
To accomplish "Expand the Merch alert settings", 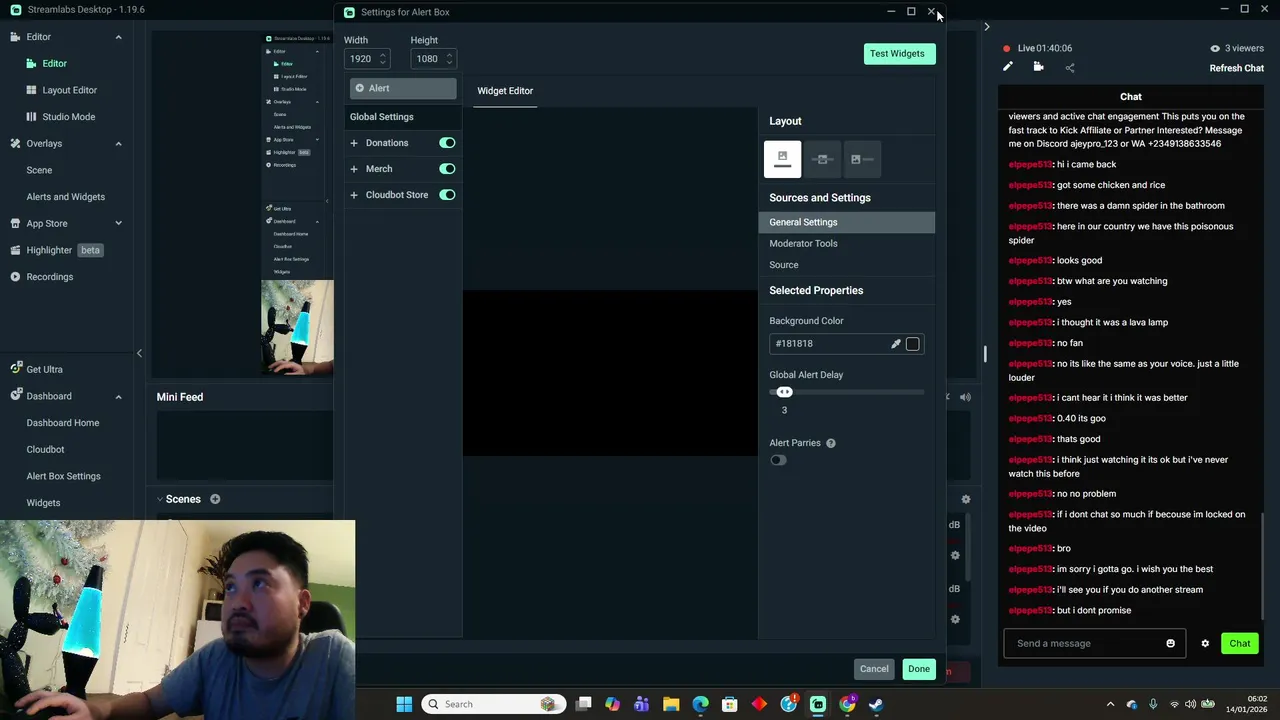I will click(x=354, y=169).
